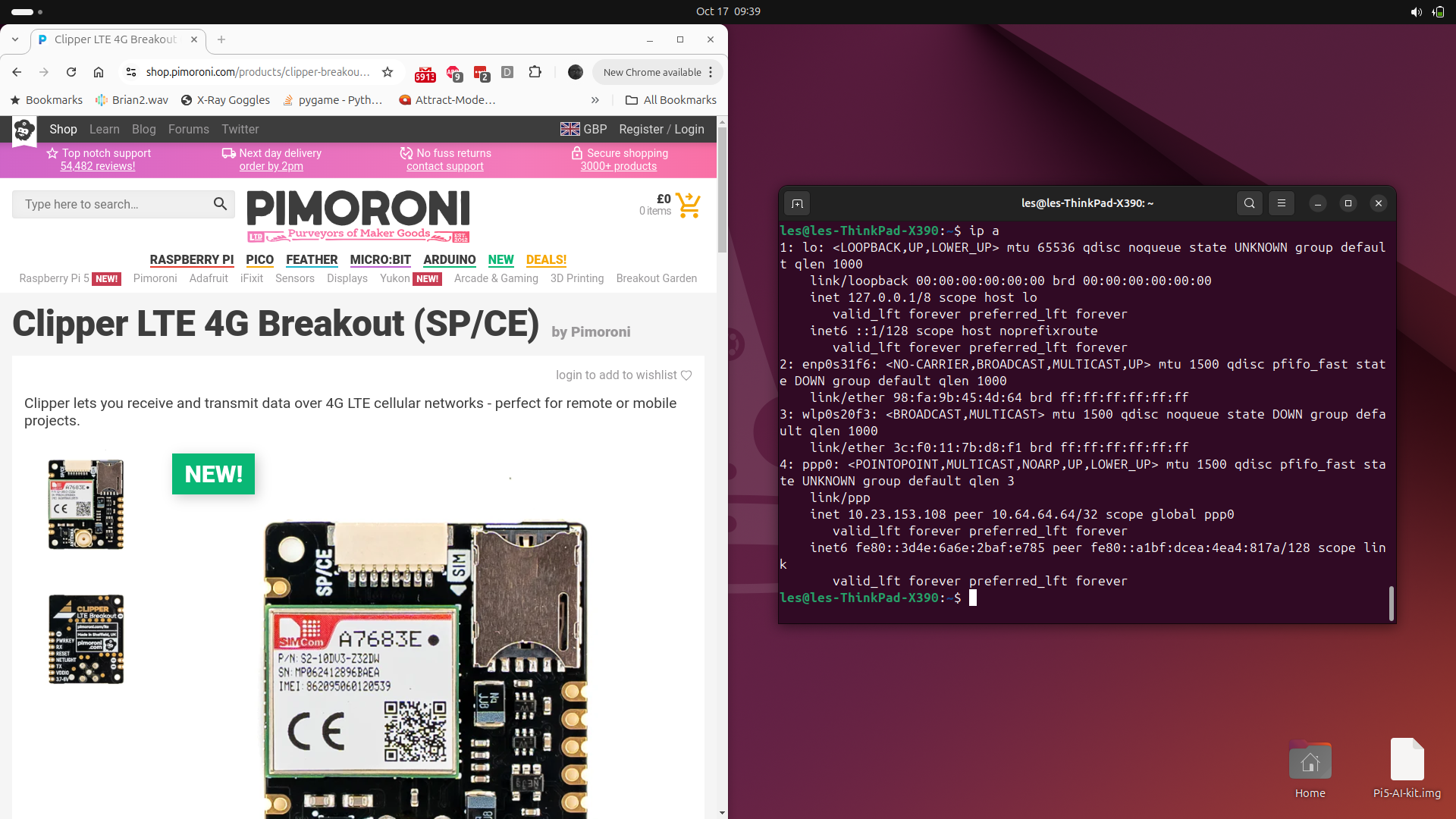1456x819 pixels.
Task: Click the Twitter link in site header
Action: (x=240, y=129)
